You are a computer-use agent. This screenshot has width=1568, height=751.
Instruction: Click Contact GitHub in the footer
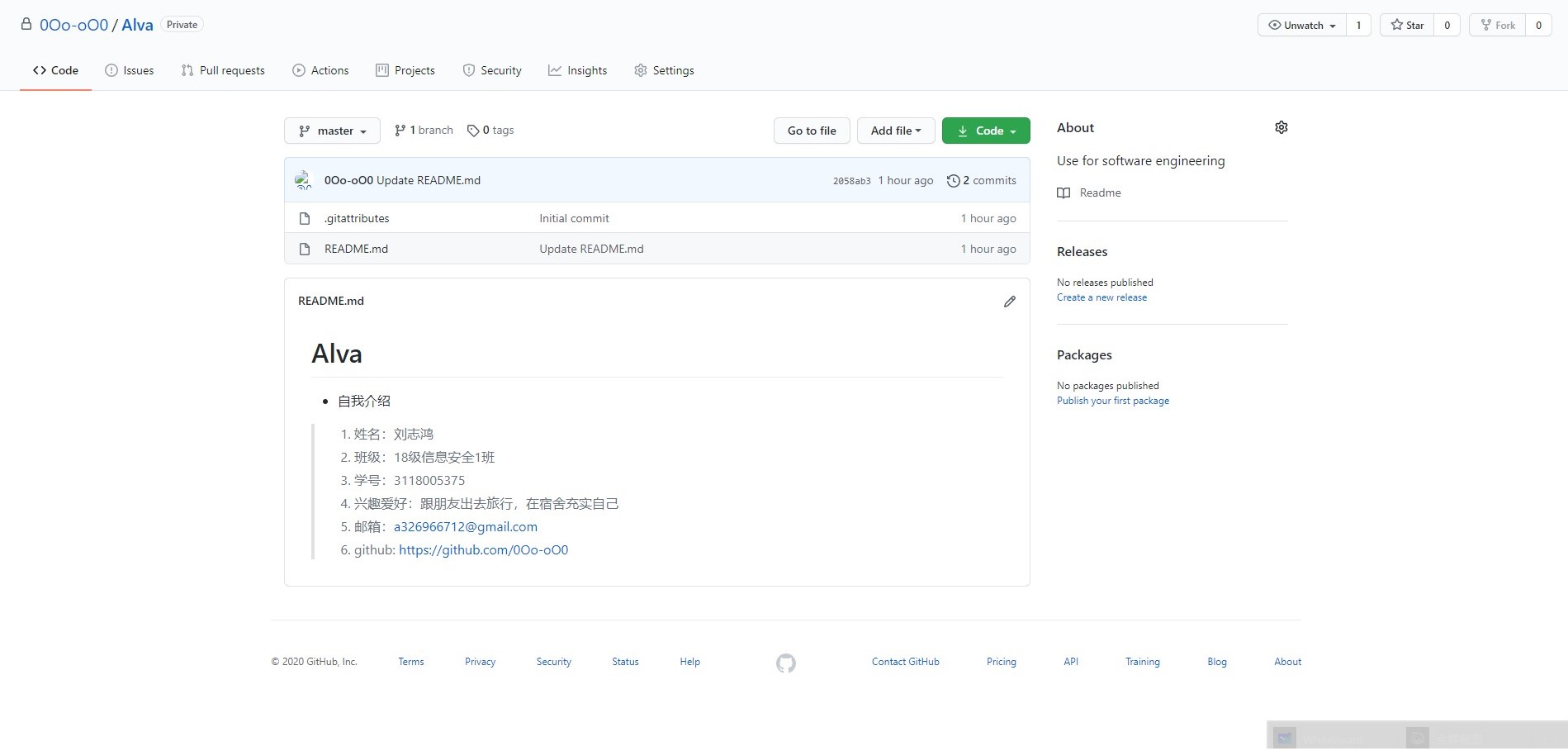[906, 662]
